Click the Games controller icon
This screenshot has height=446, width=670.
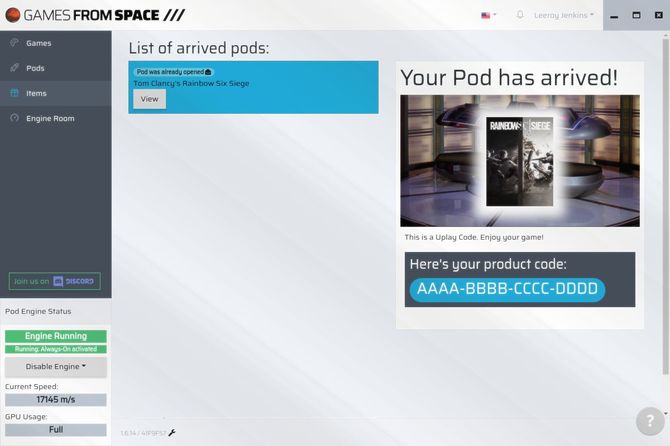point(15,43)
